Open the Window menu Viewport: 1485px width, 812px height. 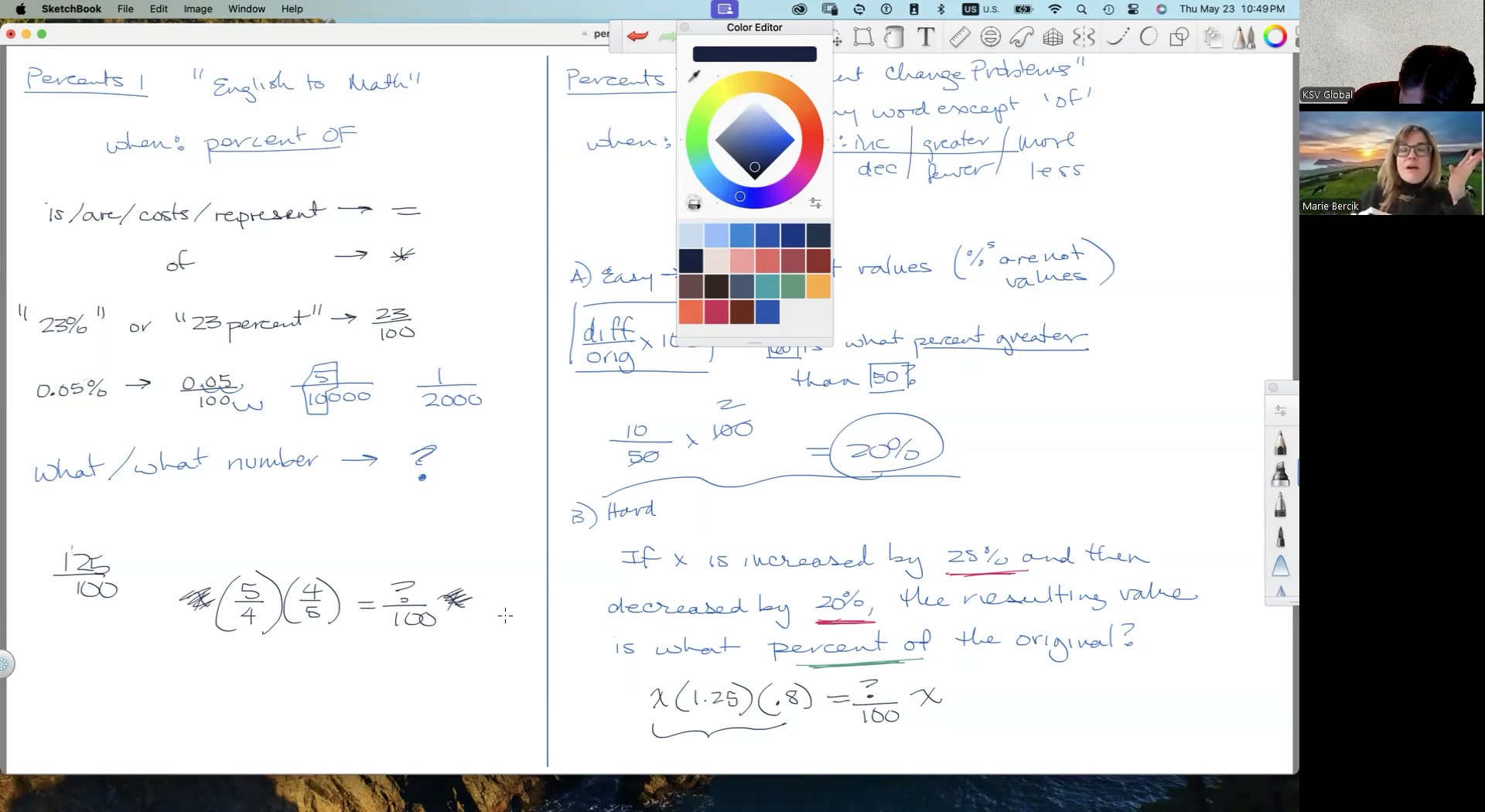tap(247, 9)
